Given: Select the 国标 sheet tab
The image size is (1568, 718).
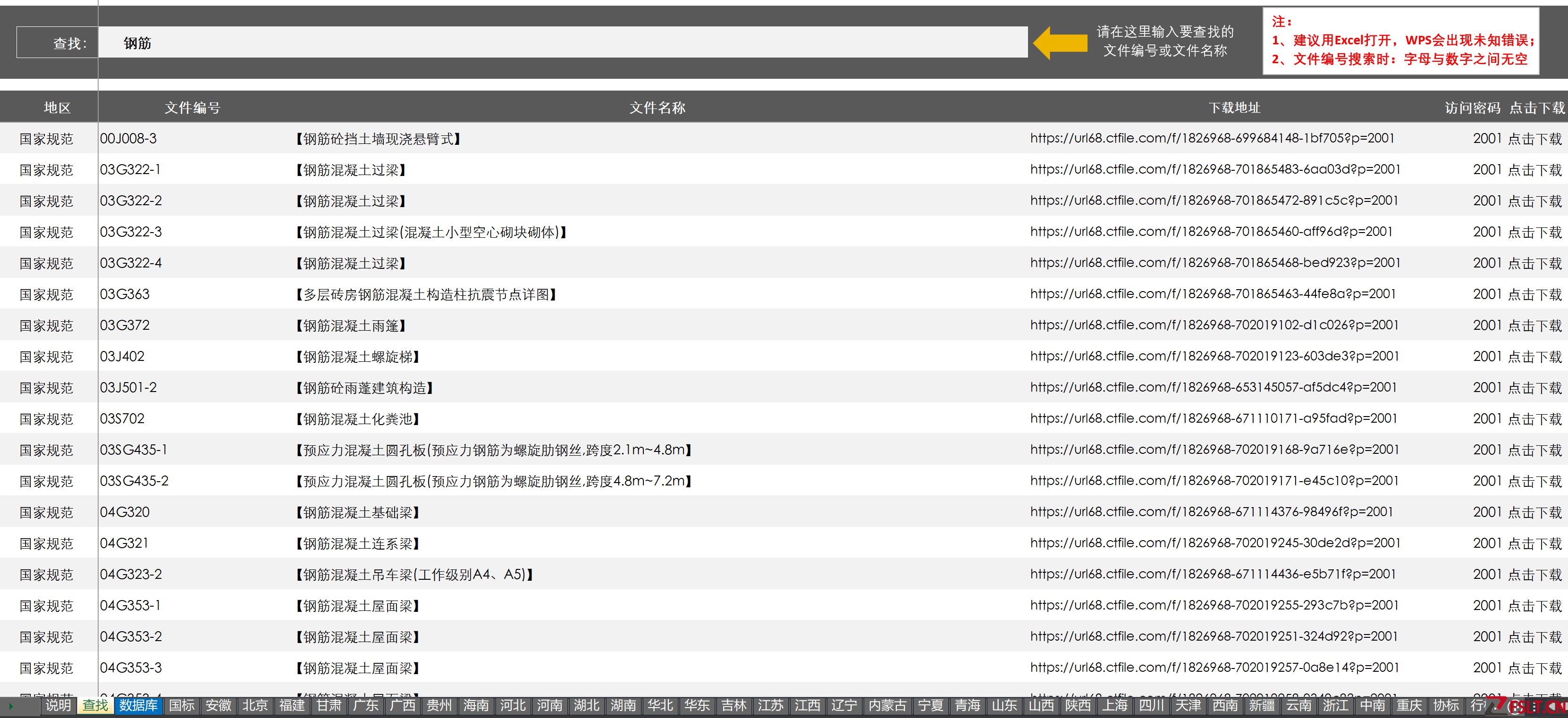Looking at the screenshot, I should click(x=181, y=705).
